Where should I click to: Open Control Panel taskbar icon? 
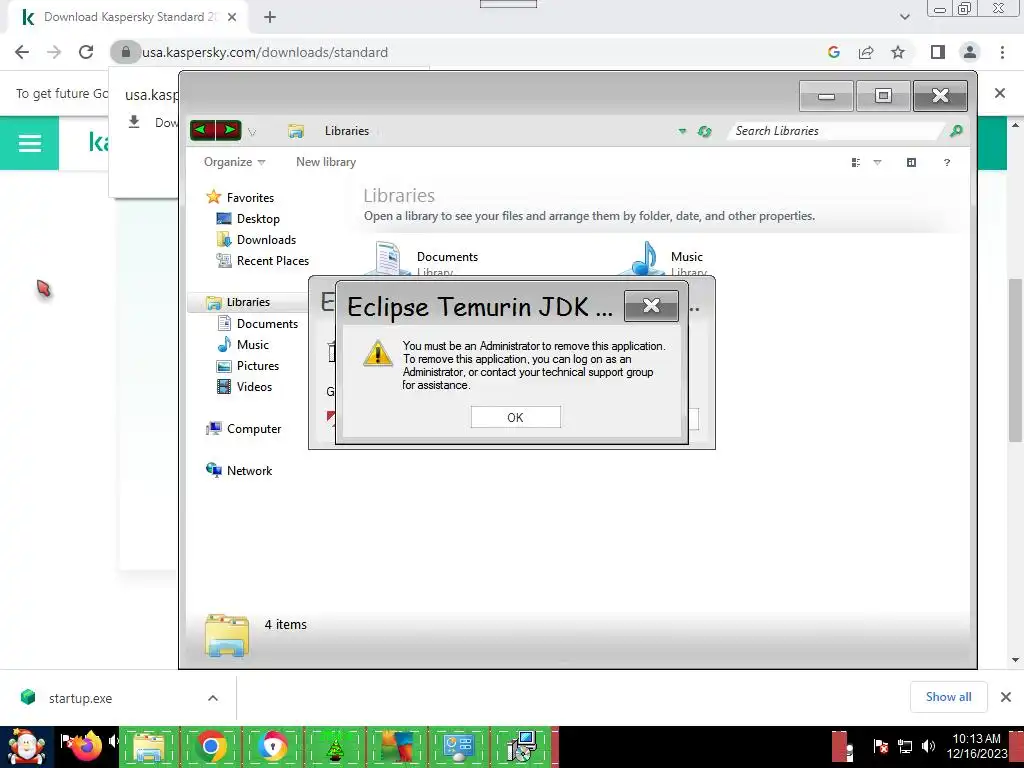click(458, 747)
